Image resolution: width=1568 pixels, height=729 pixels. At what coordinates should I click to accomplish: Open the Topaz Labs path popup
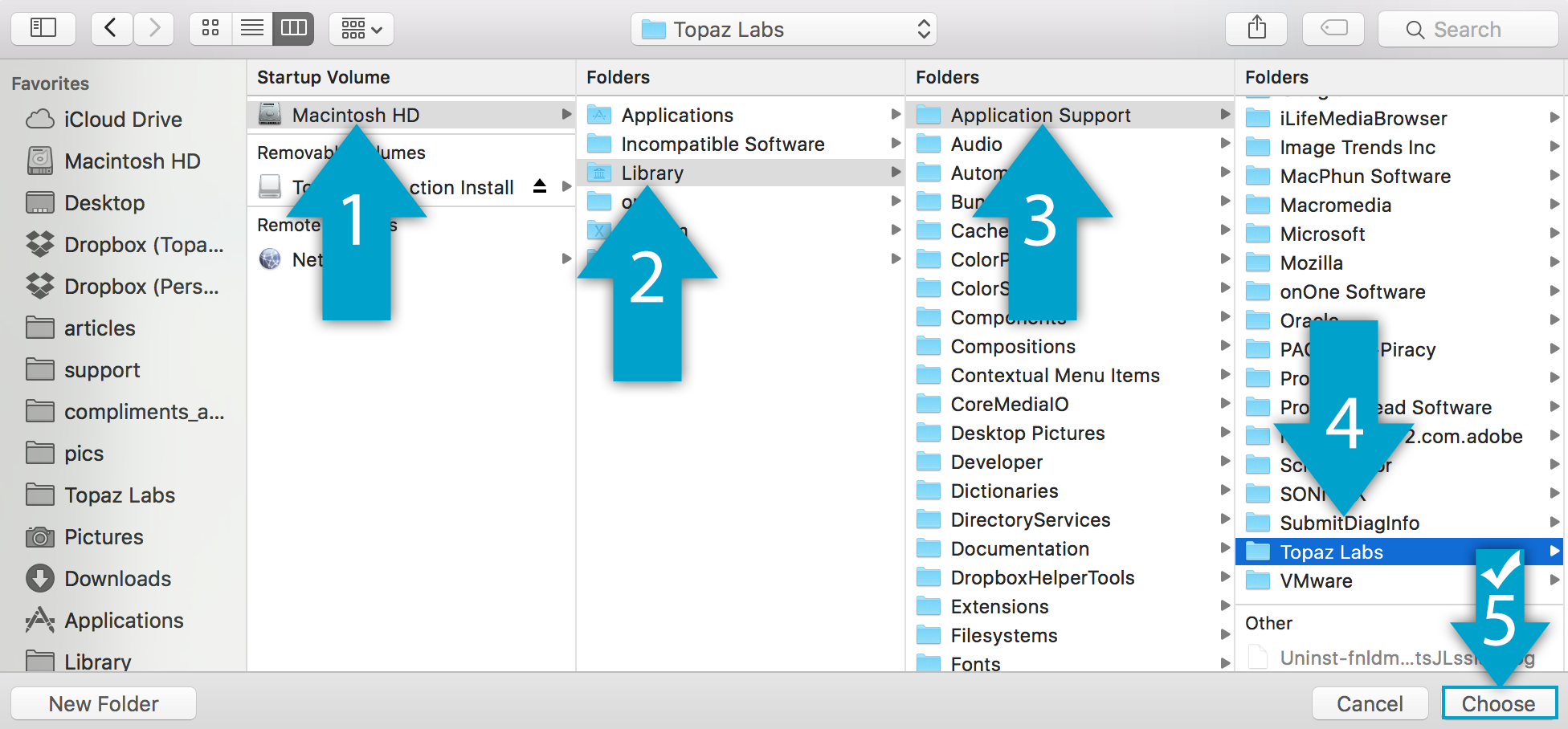[x=784, y=30]
